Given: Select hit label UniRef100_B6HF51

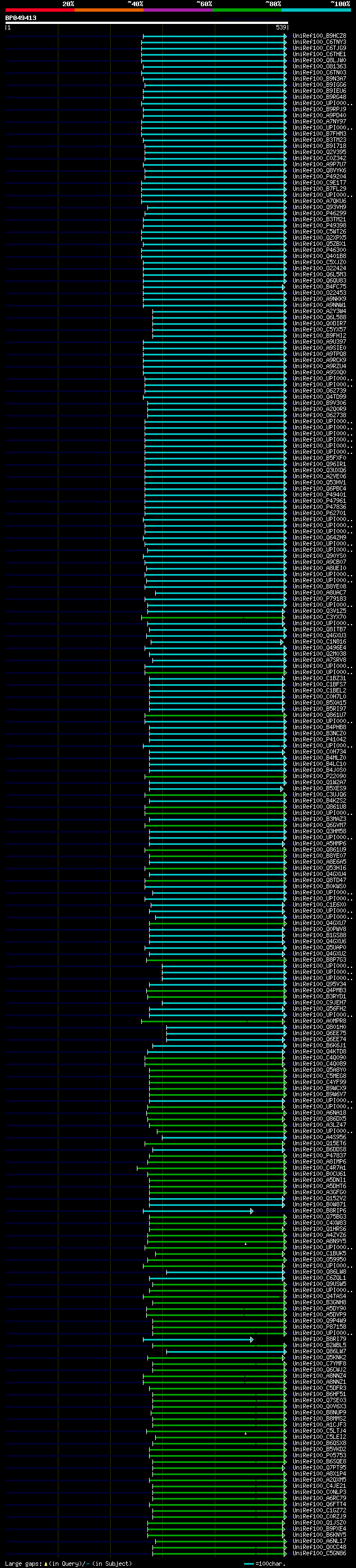Looking at the screenshot, I should (319, 1394).
